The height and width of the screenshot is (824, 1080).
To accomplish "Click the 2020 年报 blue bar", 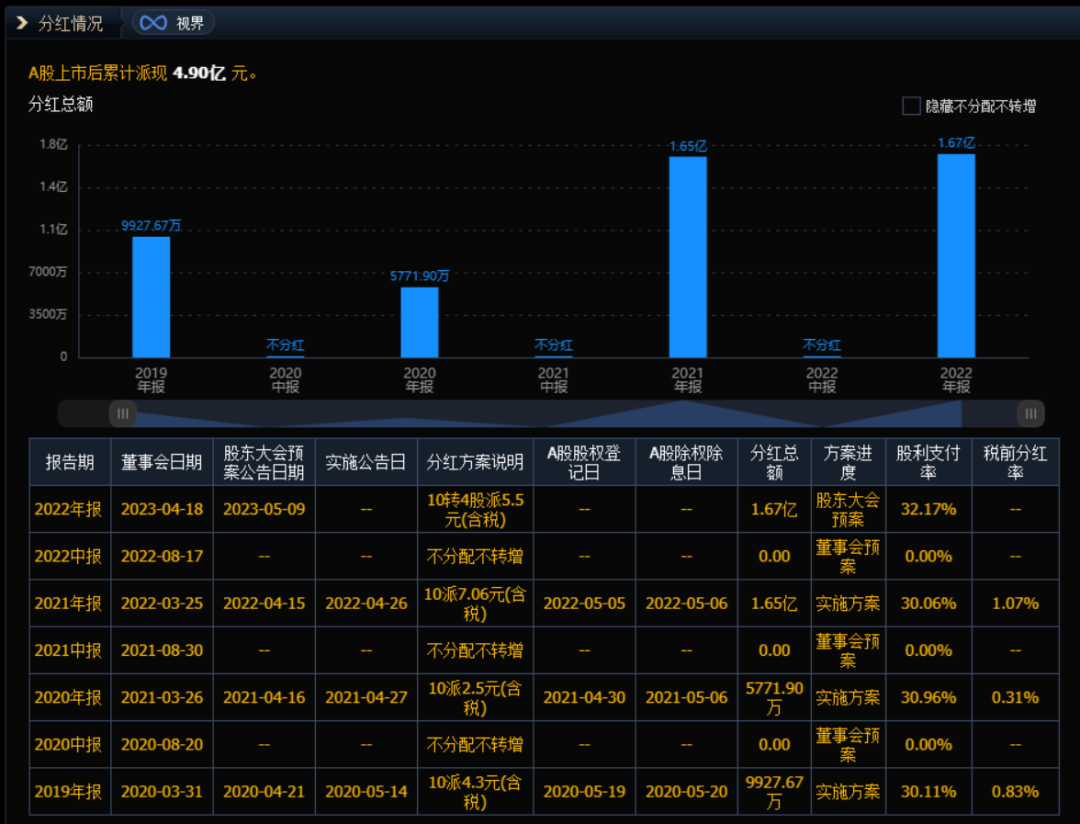I will (419, 322).
